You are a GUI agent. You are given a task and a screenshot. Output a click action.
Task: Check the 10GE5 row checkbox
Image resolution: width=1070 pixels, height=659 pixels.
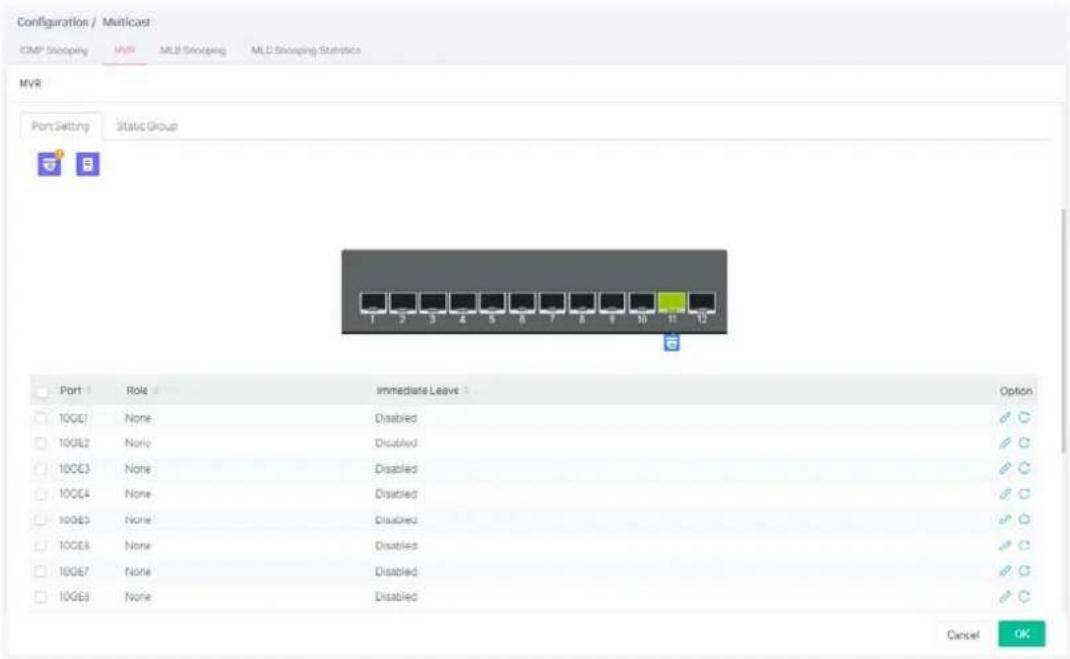41,521
